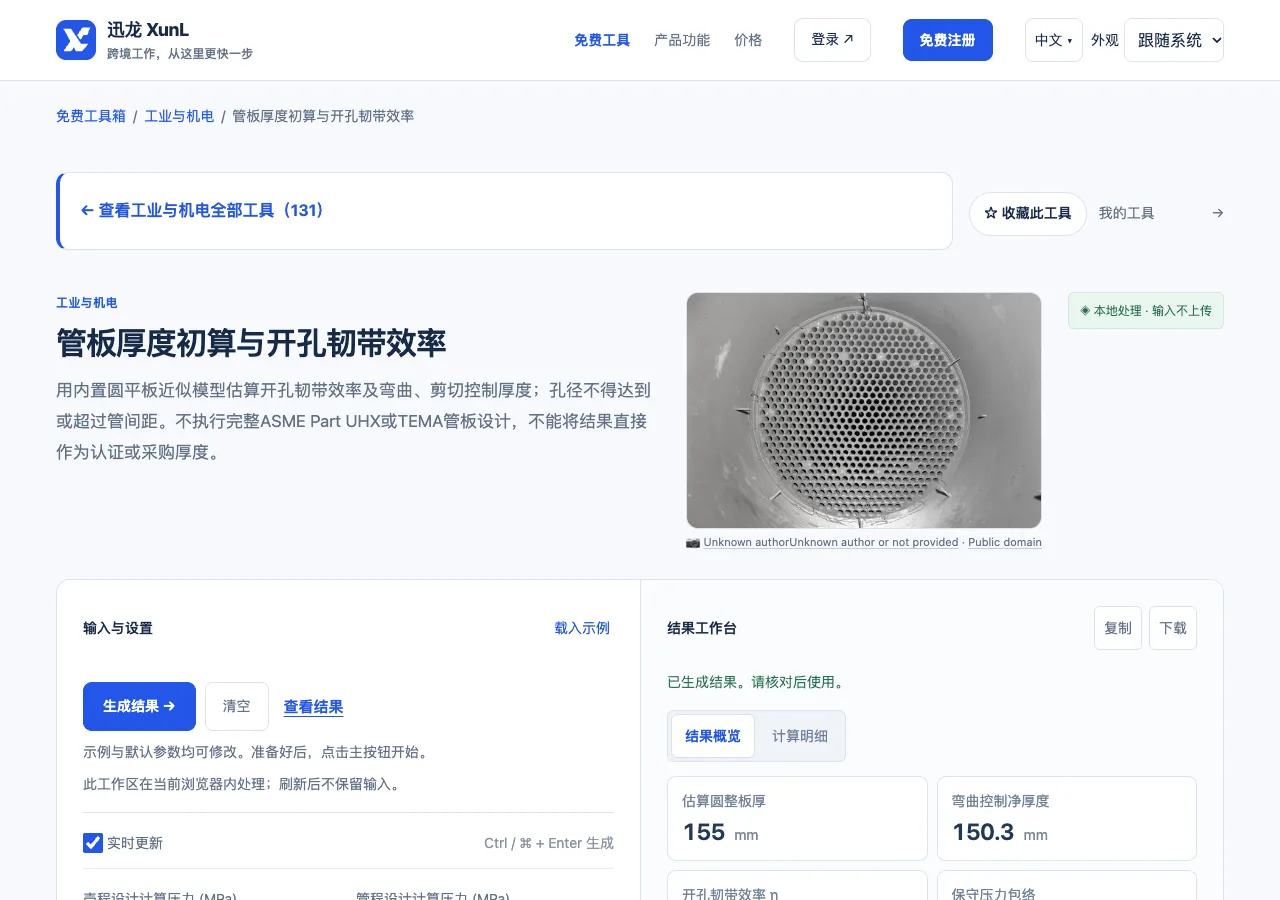Click the 外观 label
Screen dimensions: 1280x900
coord(1105,40)
